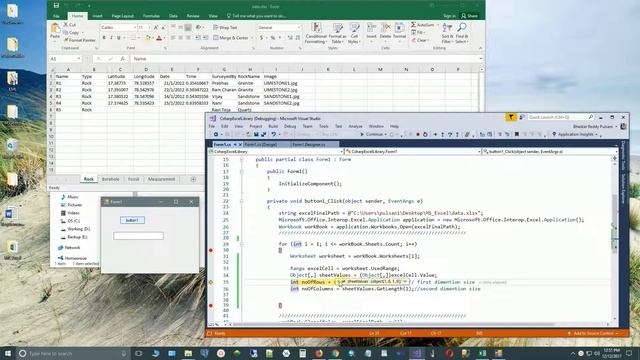Open the General number format dropdown

coord(299,27)
